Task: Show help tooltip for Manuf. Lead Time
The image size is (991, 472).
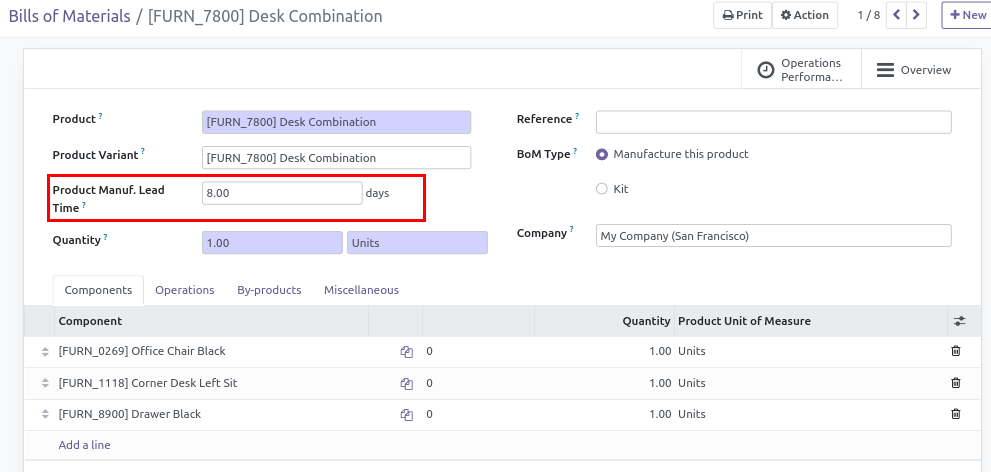Action: (x=84, y=205)
